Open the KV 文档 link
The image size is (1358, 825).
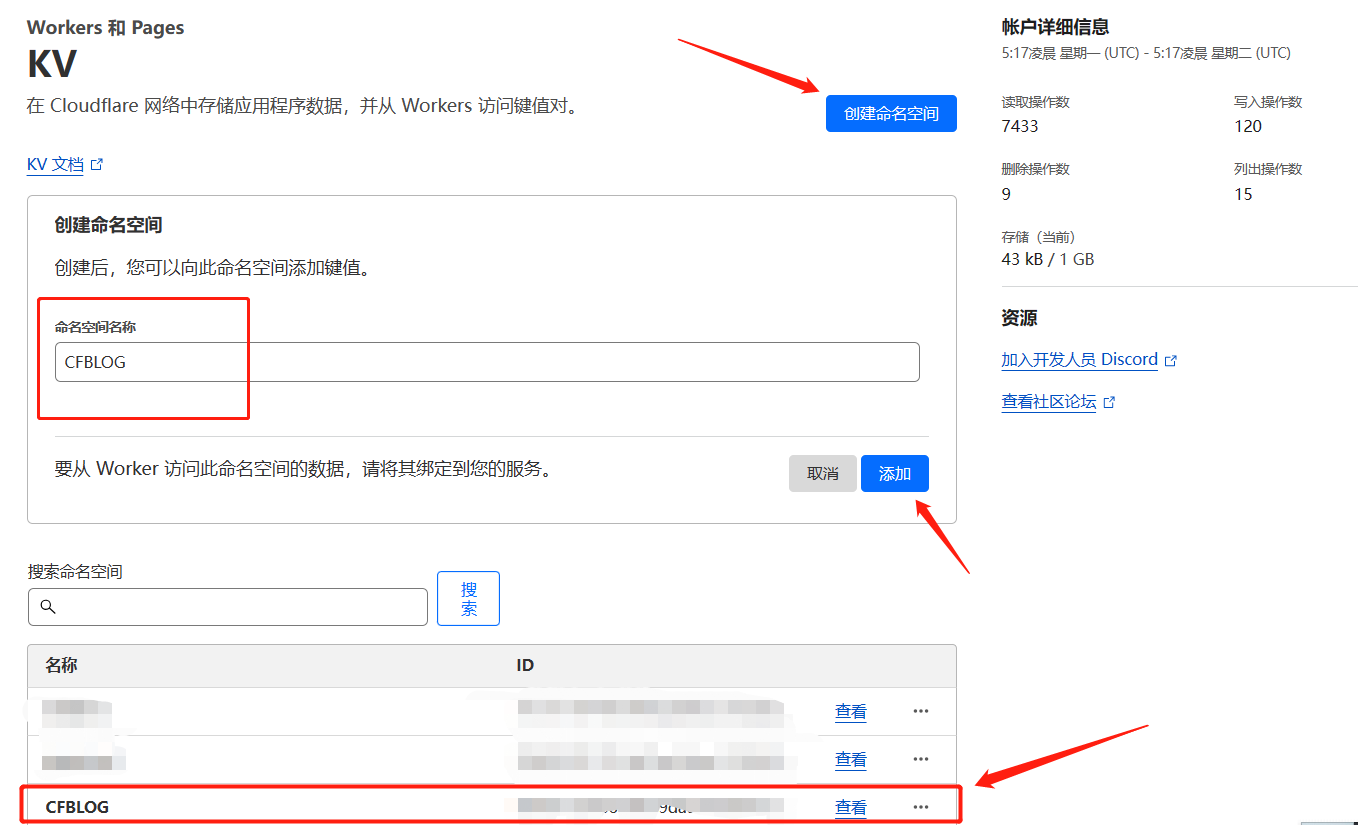(x=55, y=165)
